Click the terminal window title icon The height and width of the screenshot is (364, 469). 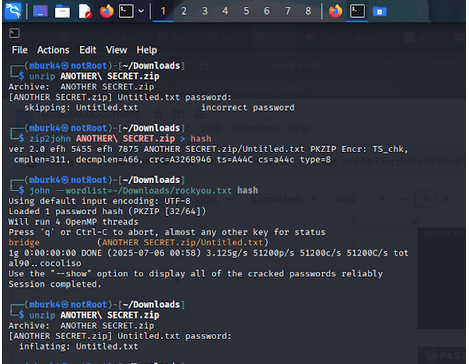(x=14, y=33)
